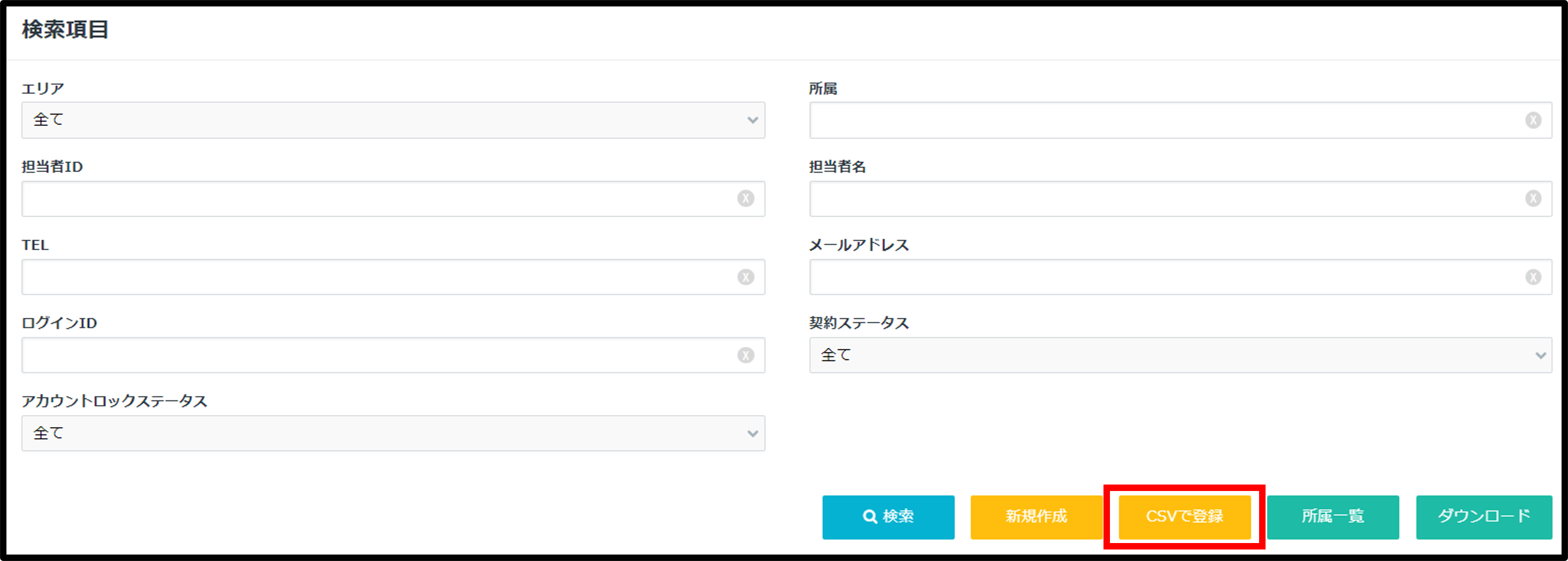
Task: Clear the 担当者名 field using its x icon
Action: pyautogui.click(x=1534, y=198)
